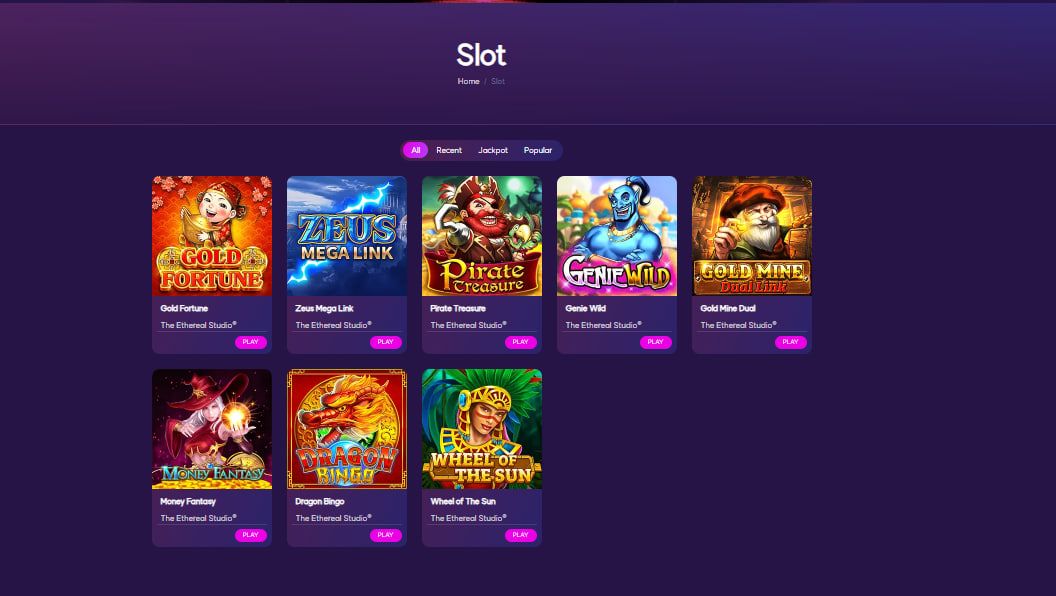1056x596 pixels.
Task: Start Genie Wild with its Play button
Action: click(655, 342)
